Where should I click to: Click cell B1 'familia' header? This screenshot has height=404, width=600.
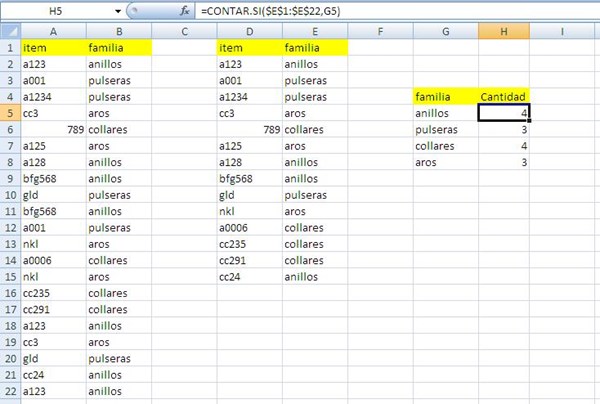click(119, 48)
